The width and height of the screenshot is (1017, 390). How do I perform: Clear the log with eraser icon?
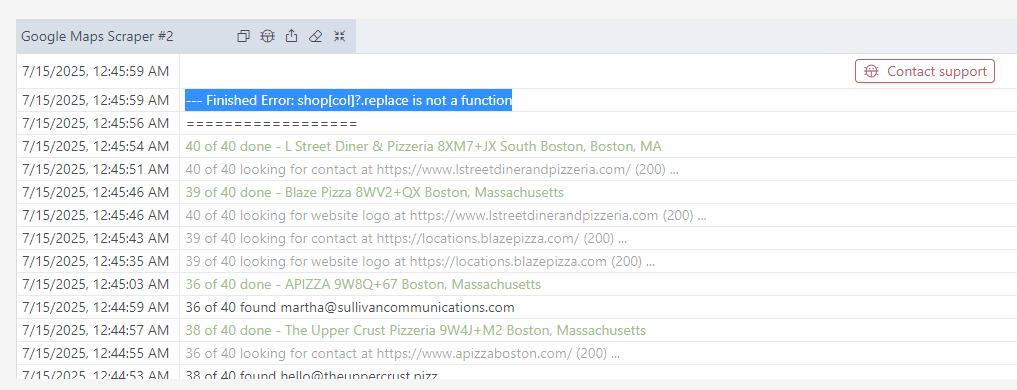[316, 36]
